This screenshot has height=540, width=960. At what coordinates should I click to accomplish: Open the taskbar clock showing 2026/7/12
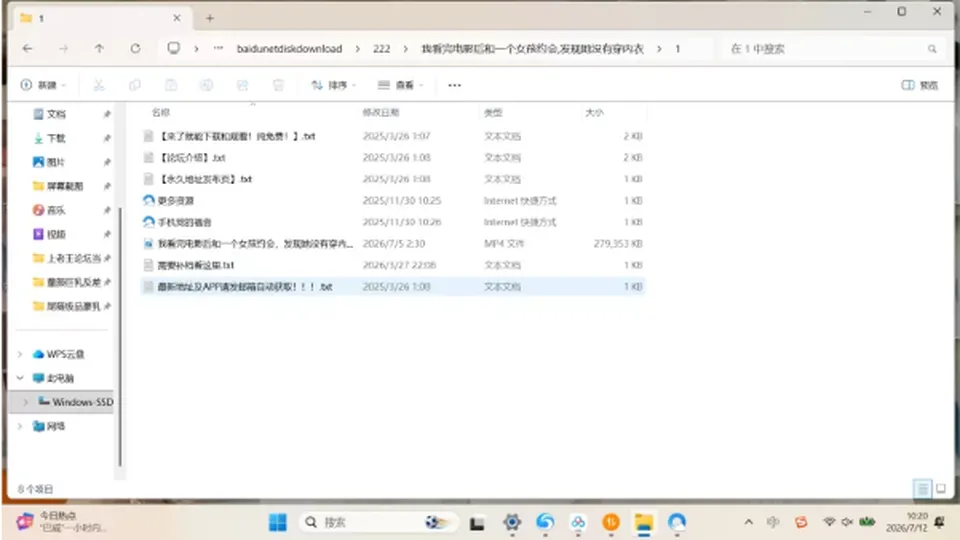[907, 522]
